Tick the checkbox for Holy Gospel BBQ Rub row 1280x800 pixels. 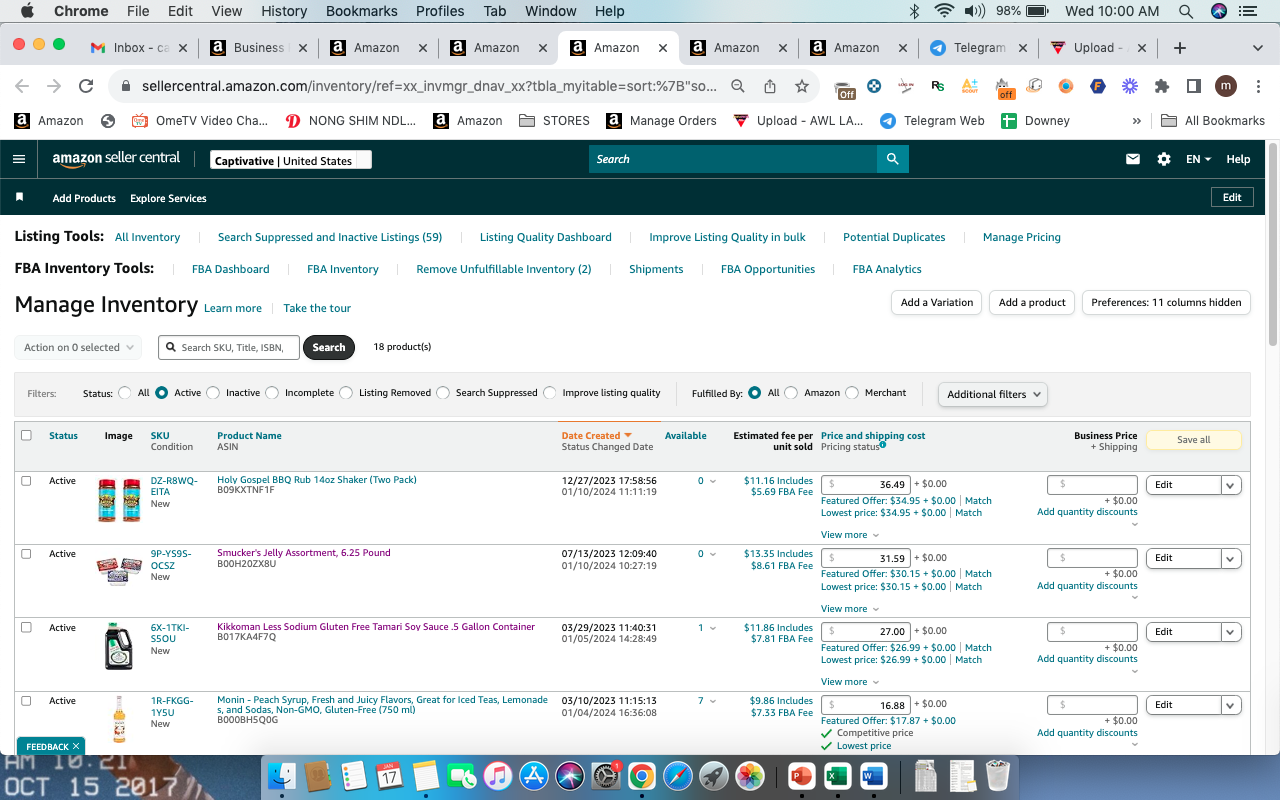[26, 481]
